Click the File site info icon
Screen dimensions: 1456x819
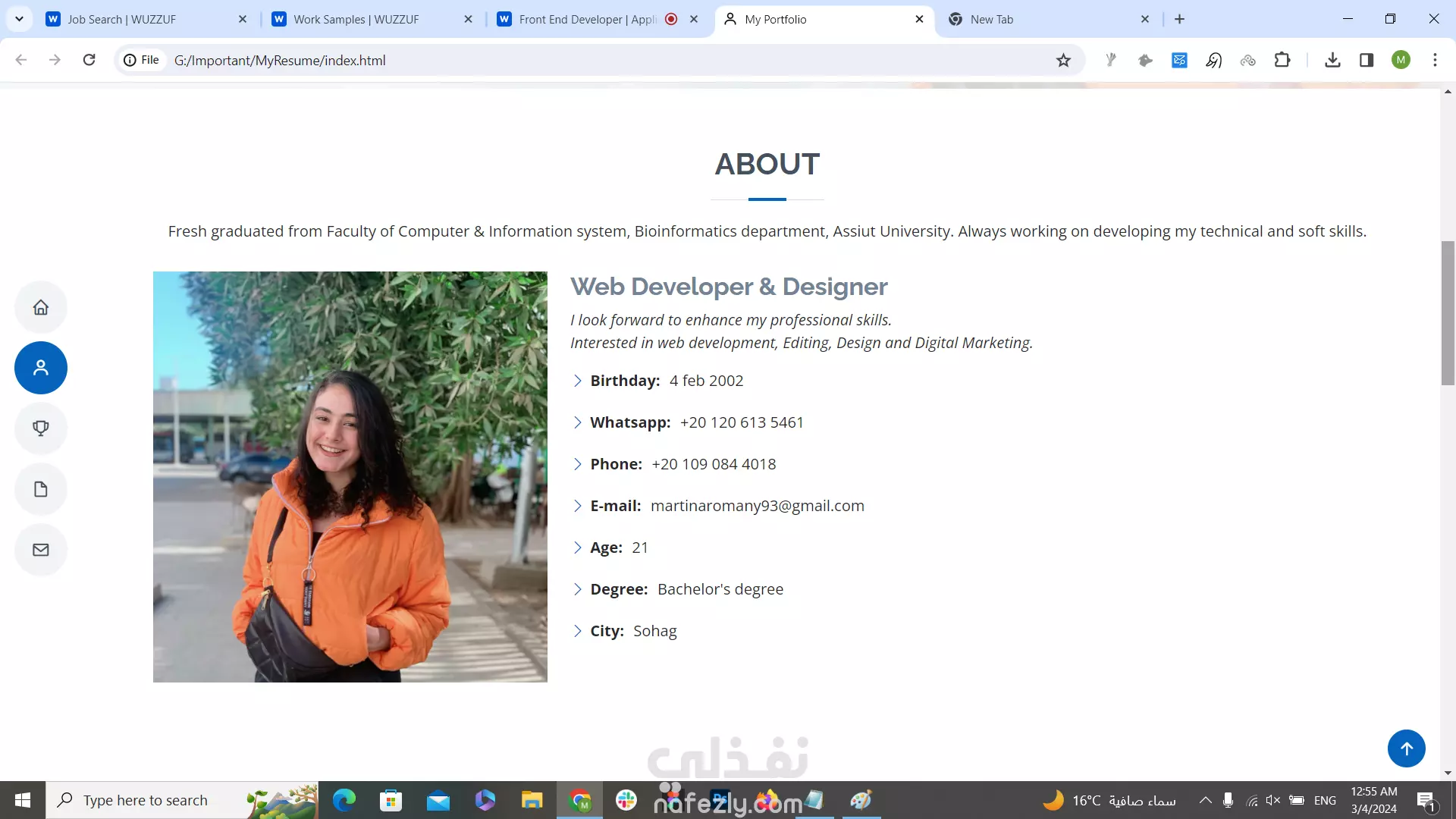click(x=142, y=60)
